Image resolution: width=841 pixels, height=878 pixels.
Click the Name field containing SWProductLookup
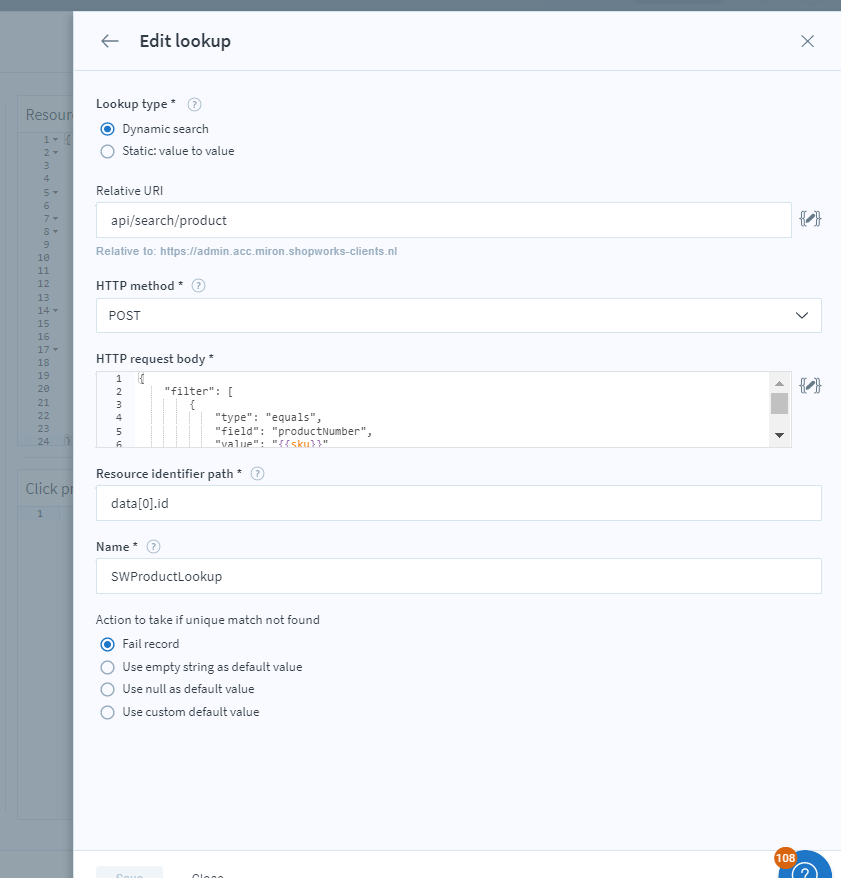tap(459, 576)
